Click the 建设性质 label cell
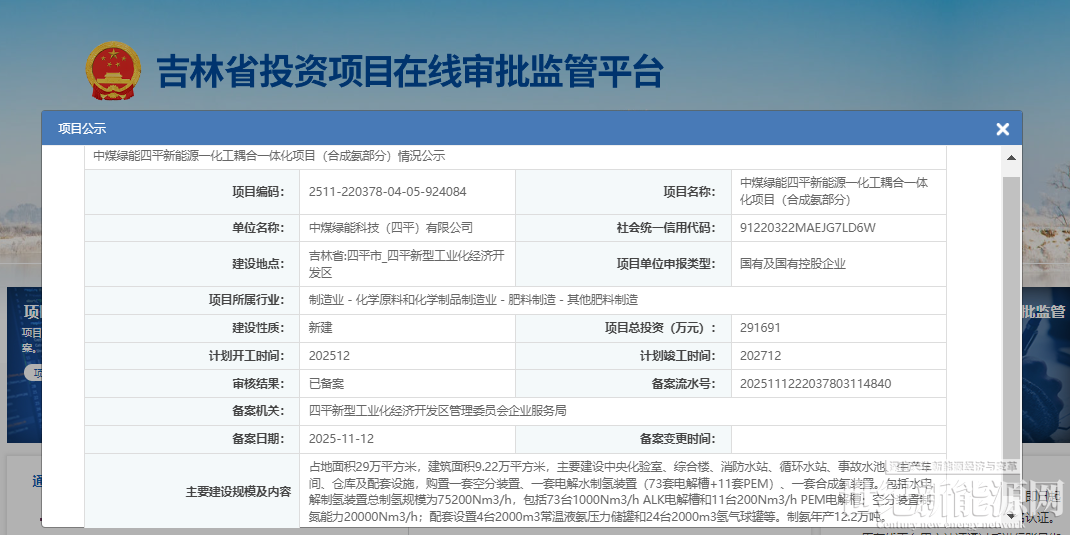Image resolution: width=1070 pixels, height=535 pixels. click(x=192, y=328)
